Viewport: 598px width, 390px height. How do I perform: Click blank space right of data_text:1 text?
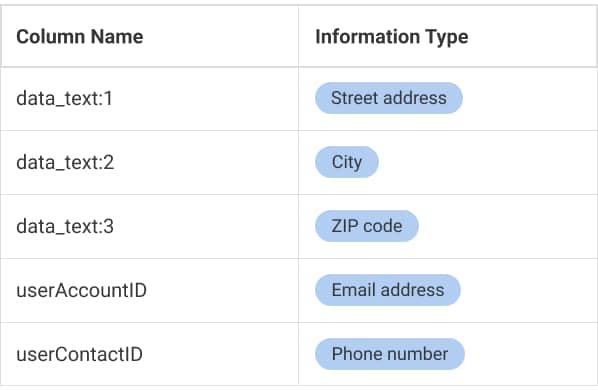tap(205, 99)
